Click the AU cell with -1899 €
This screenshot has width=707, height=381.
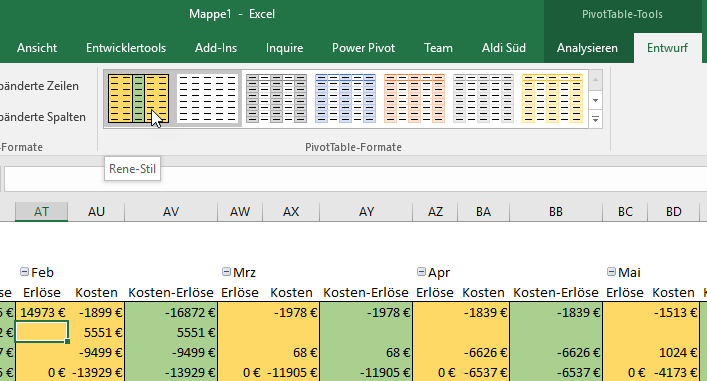[96, 312]
